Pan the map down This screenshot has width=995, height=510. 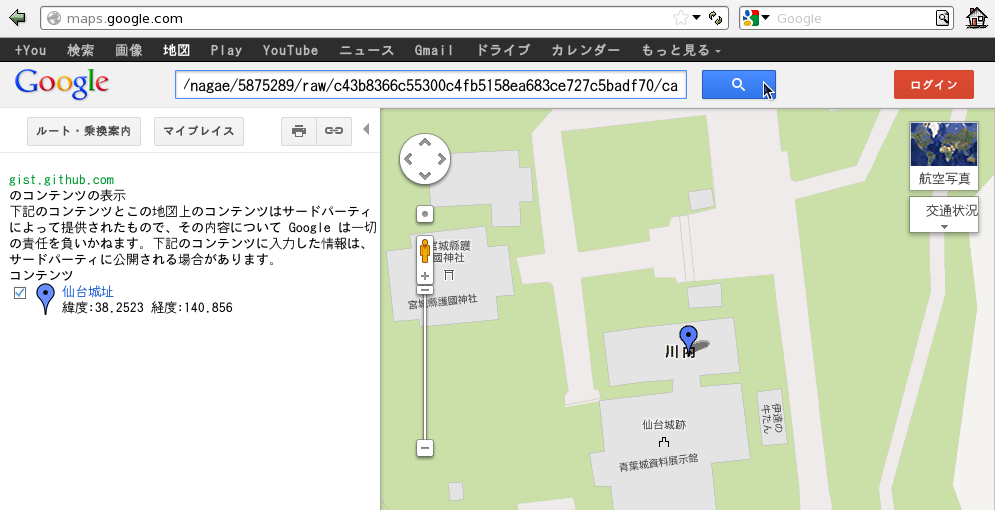pyautogui.click(x=425, y=174)
